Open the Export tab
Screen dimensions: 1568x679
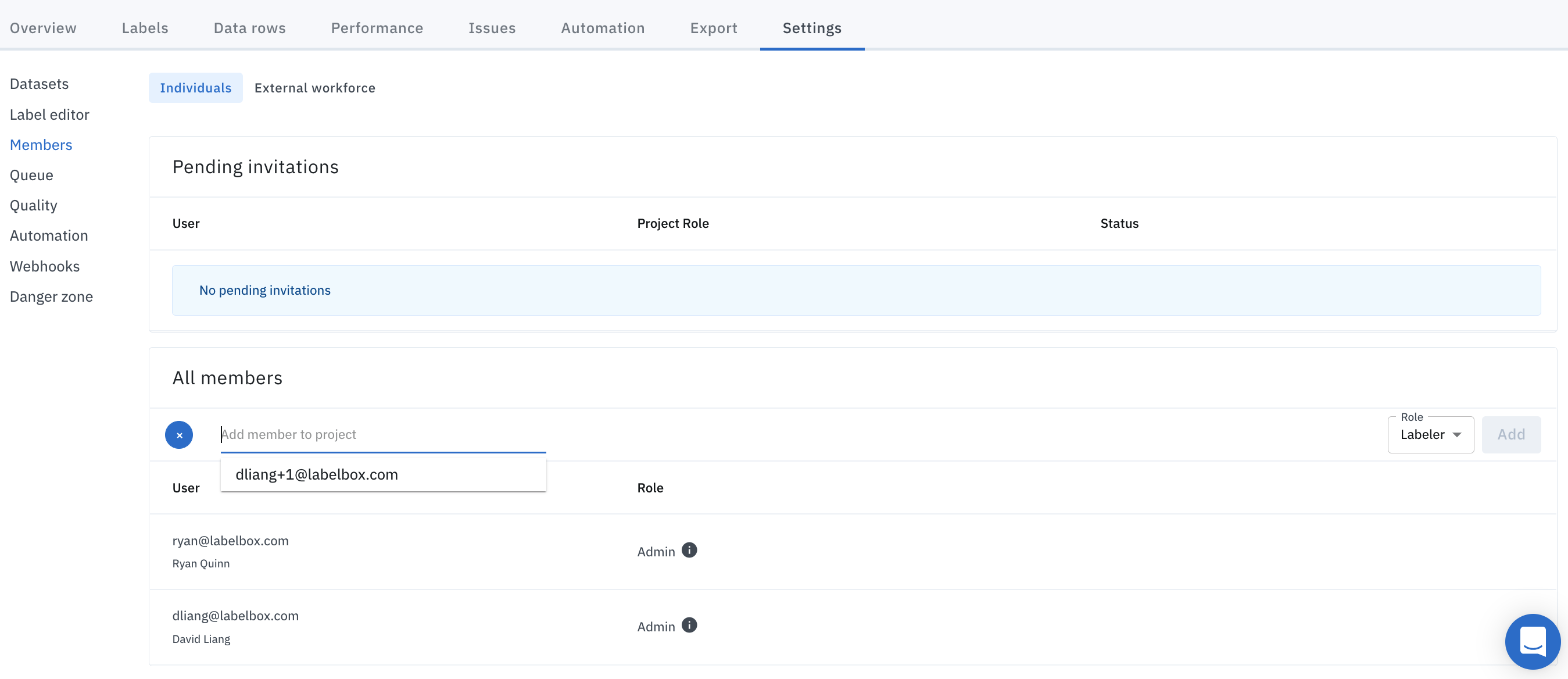[714, 28]
